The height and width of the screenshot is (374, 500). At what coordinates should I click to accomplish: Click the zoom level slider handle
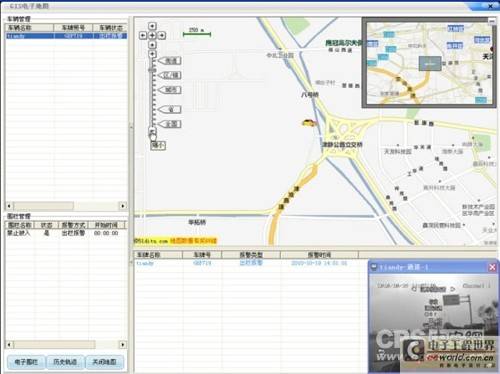[x=152, y=70]
